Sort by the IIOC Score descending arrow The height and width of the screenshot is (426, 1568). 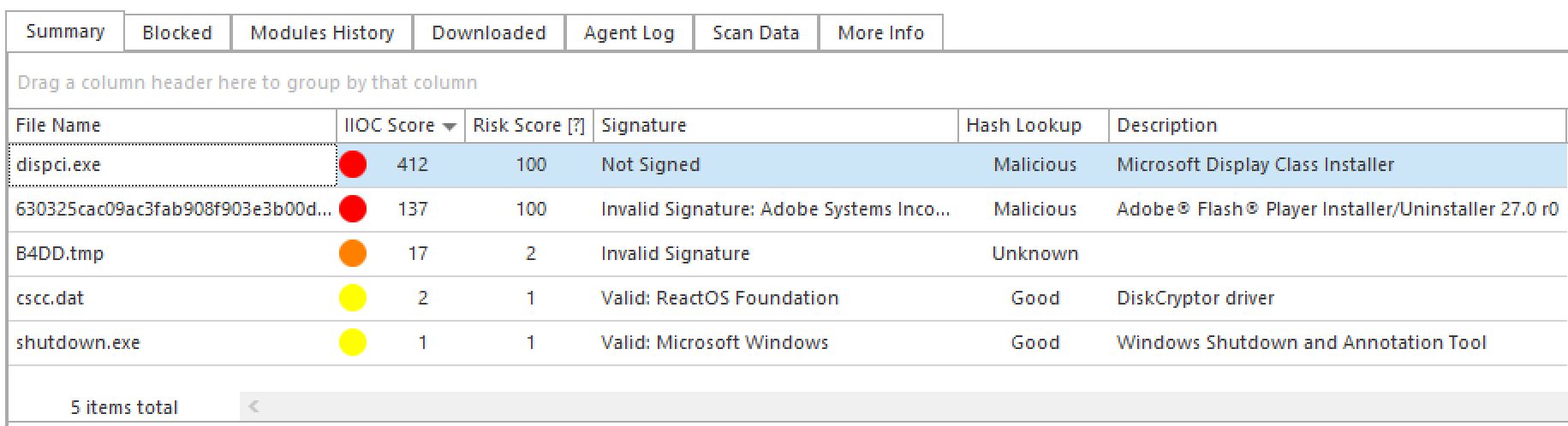(x=450, y=127)
